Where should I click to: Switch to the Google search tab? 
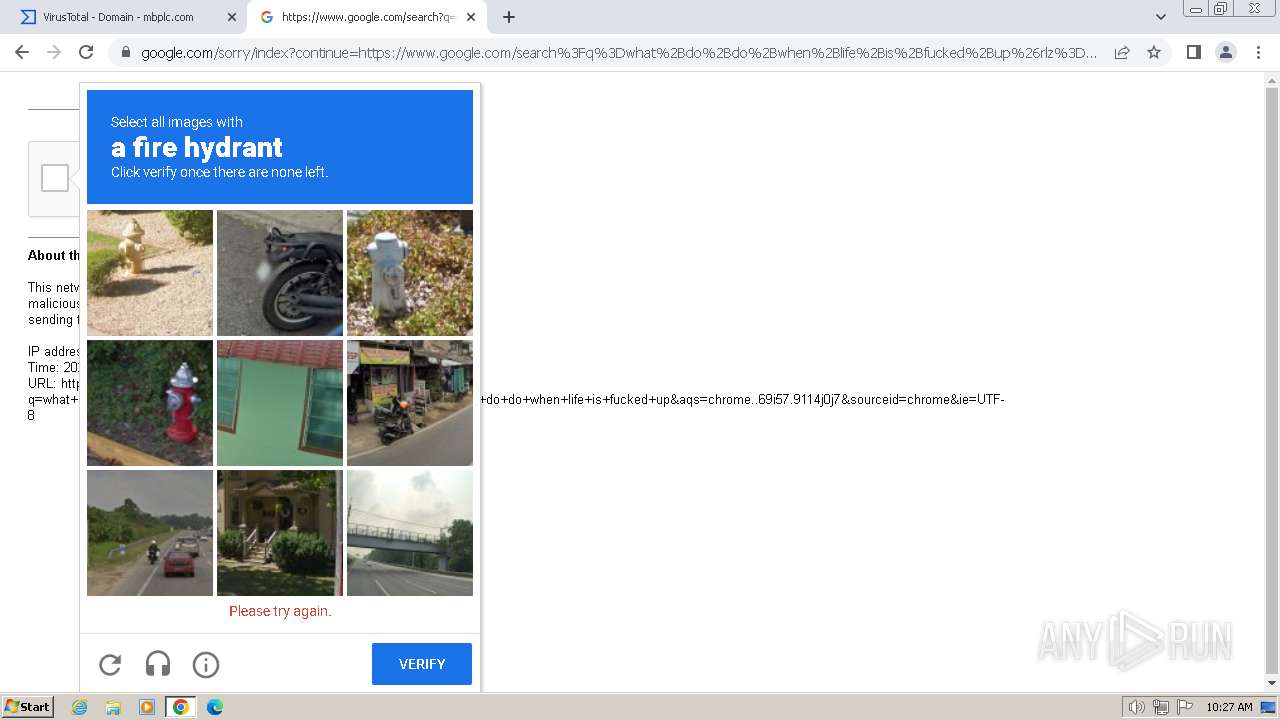click(367, 17)
